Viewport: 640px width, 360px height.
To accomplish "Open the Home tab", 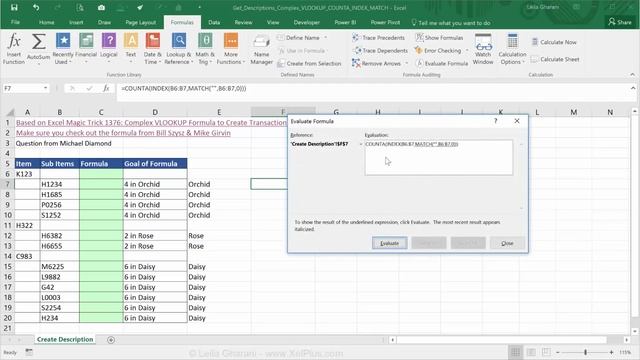I will [47, 22].
